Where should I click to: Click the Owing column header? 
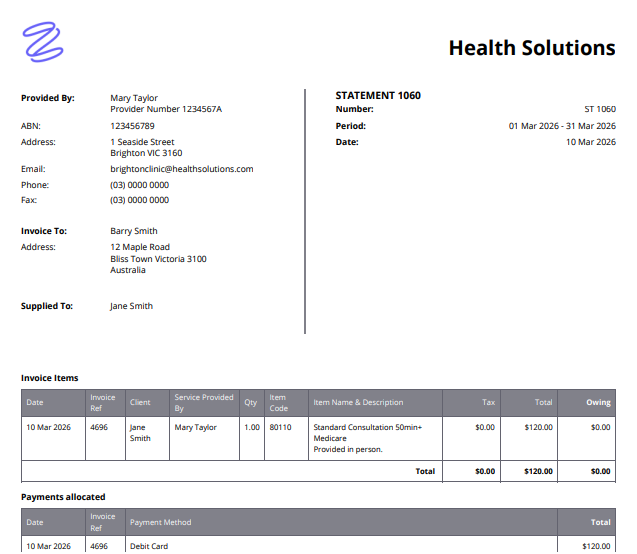[x=598, y=403]
